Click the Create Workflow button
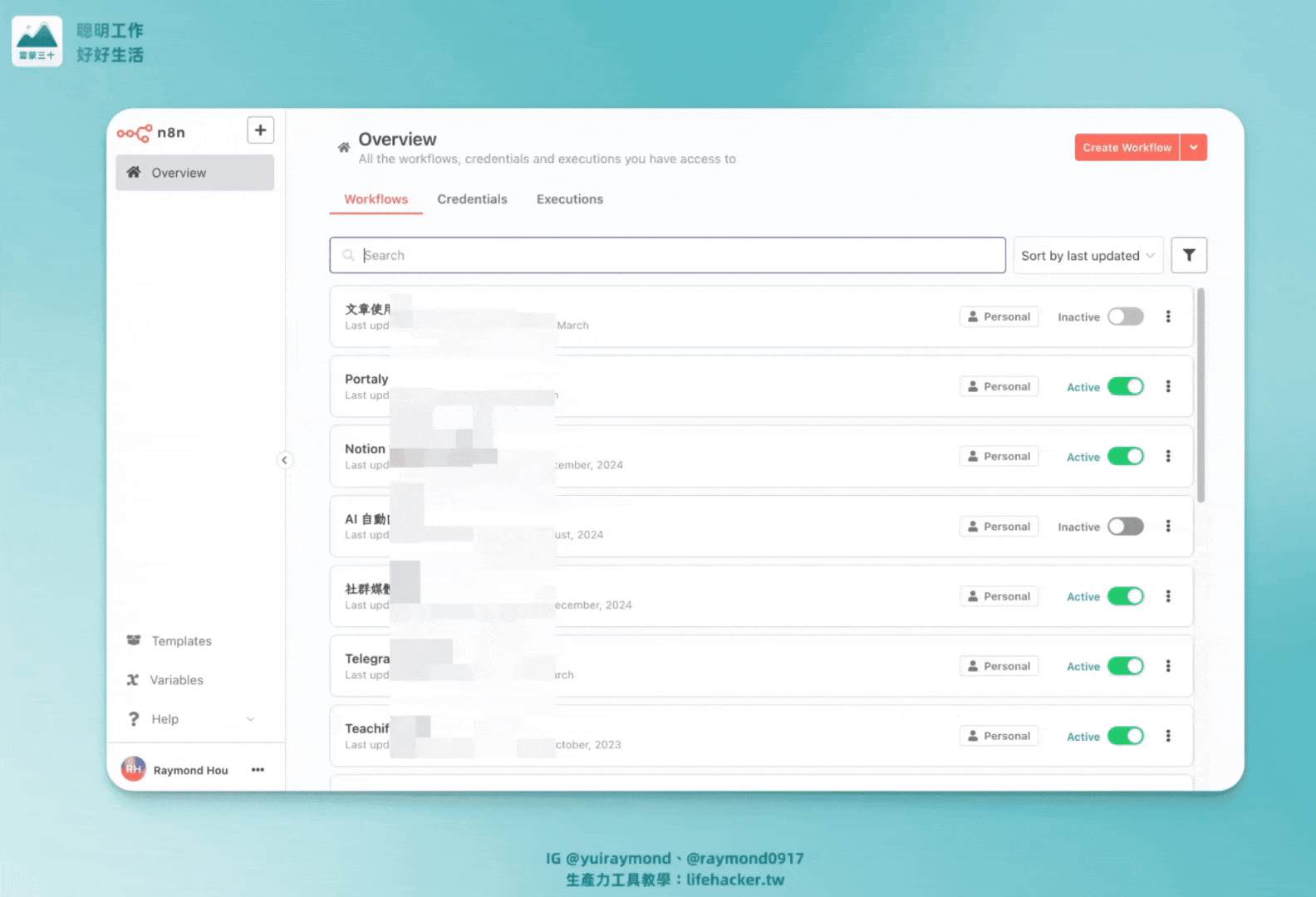The height and width of the screenshot is (897, 1316). pos(1127,148)
